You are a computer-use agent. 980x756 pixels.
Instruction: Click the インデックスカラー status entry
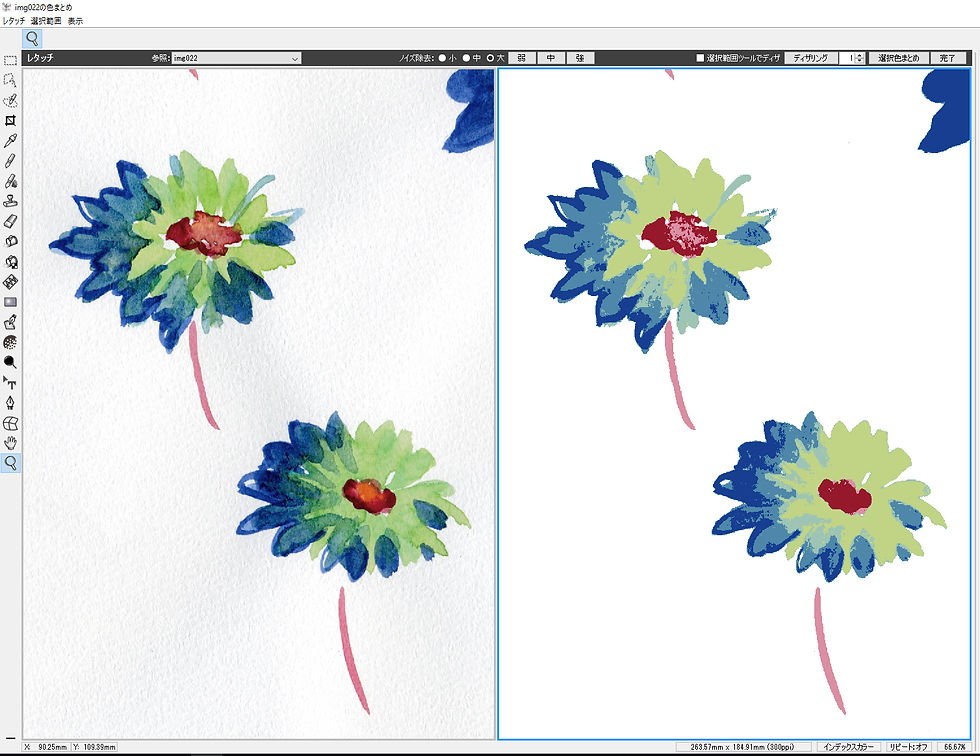[x=848, y=747]
